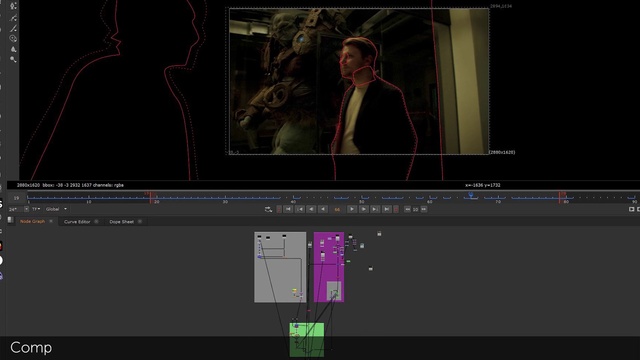The image size is (640, 360).
Task: Select the Bezier pen tool in viewer toolbar
Action: coord(13,6)
